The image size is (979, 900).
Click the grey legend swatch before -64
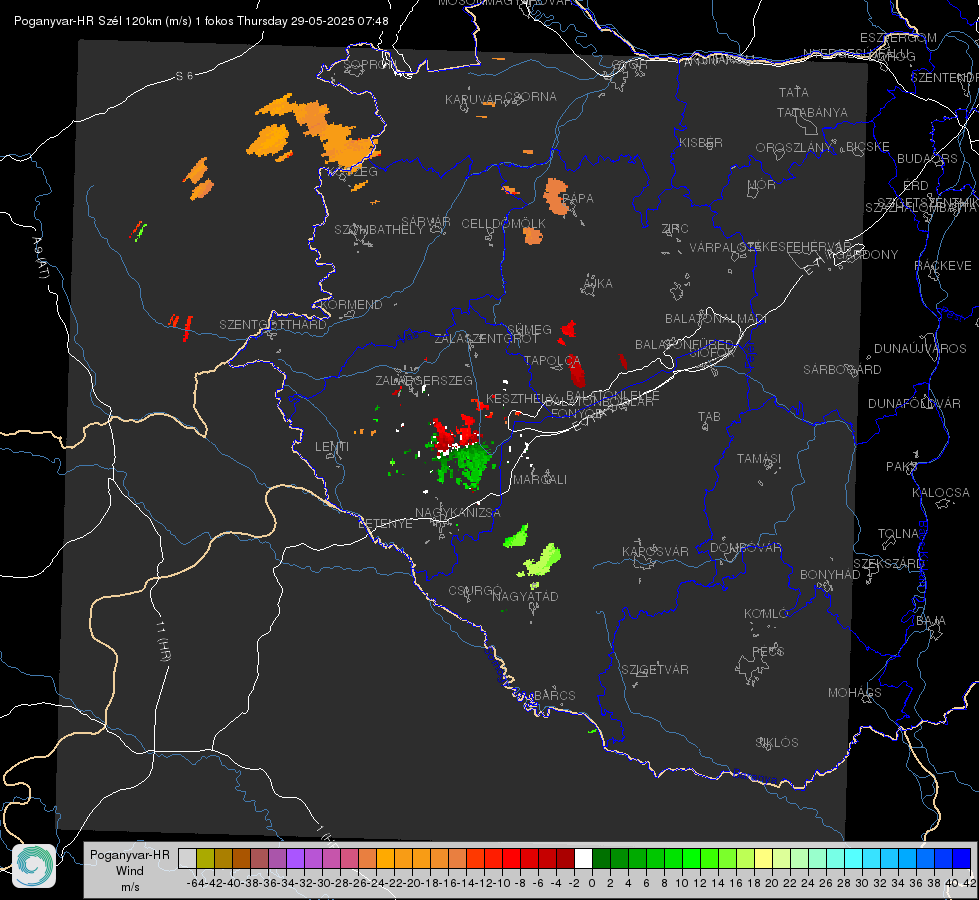(x=187, y=859)
